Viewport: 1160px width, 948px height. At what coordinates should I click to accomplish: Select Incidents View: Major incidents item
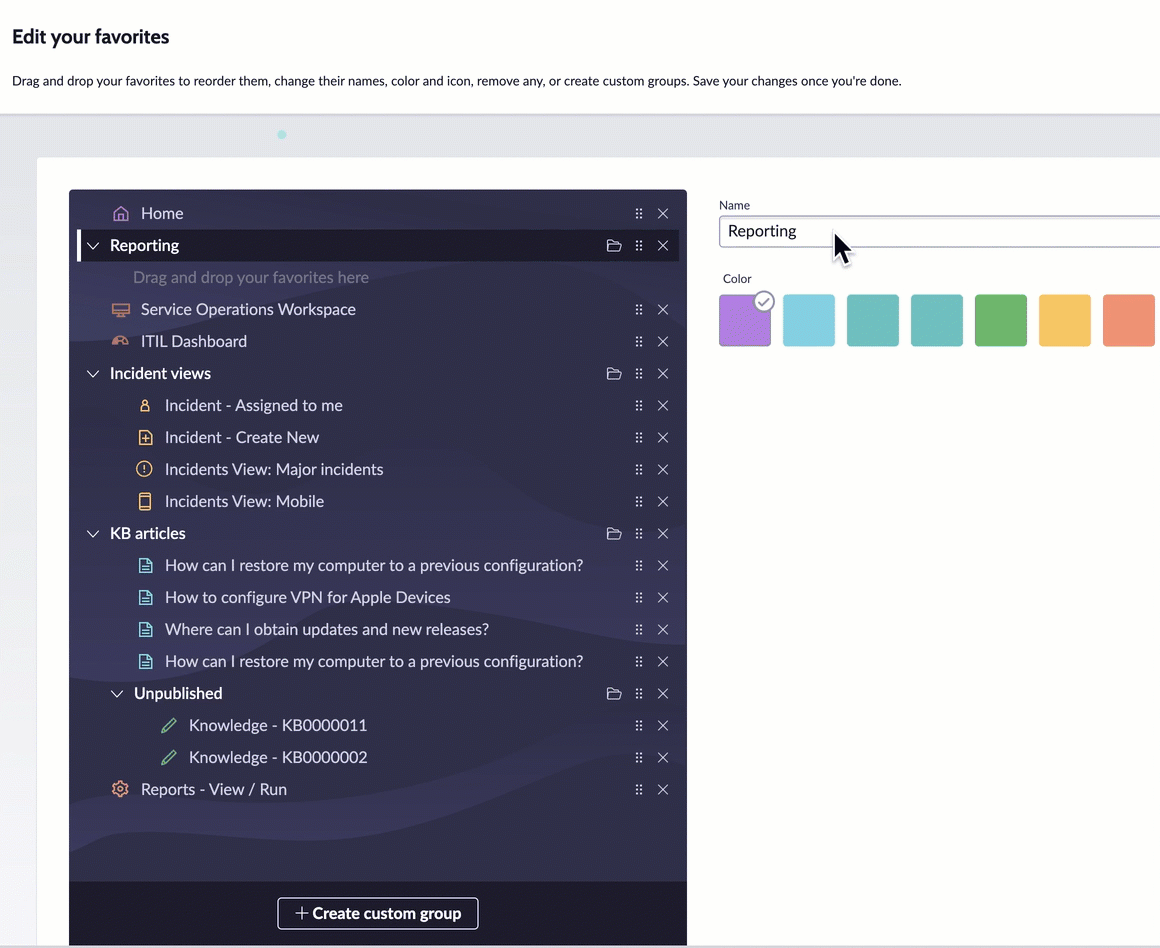(378, 469)
